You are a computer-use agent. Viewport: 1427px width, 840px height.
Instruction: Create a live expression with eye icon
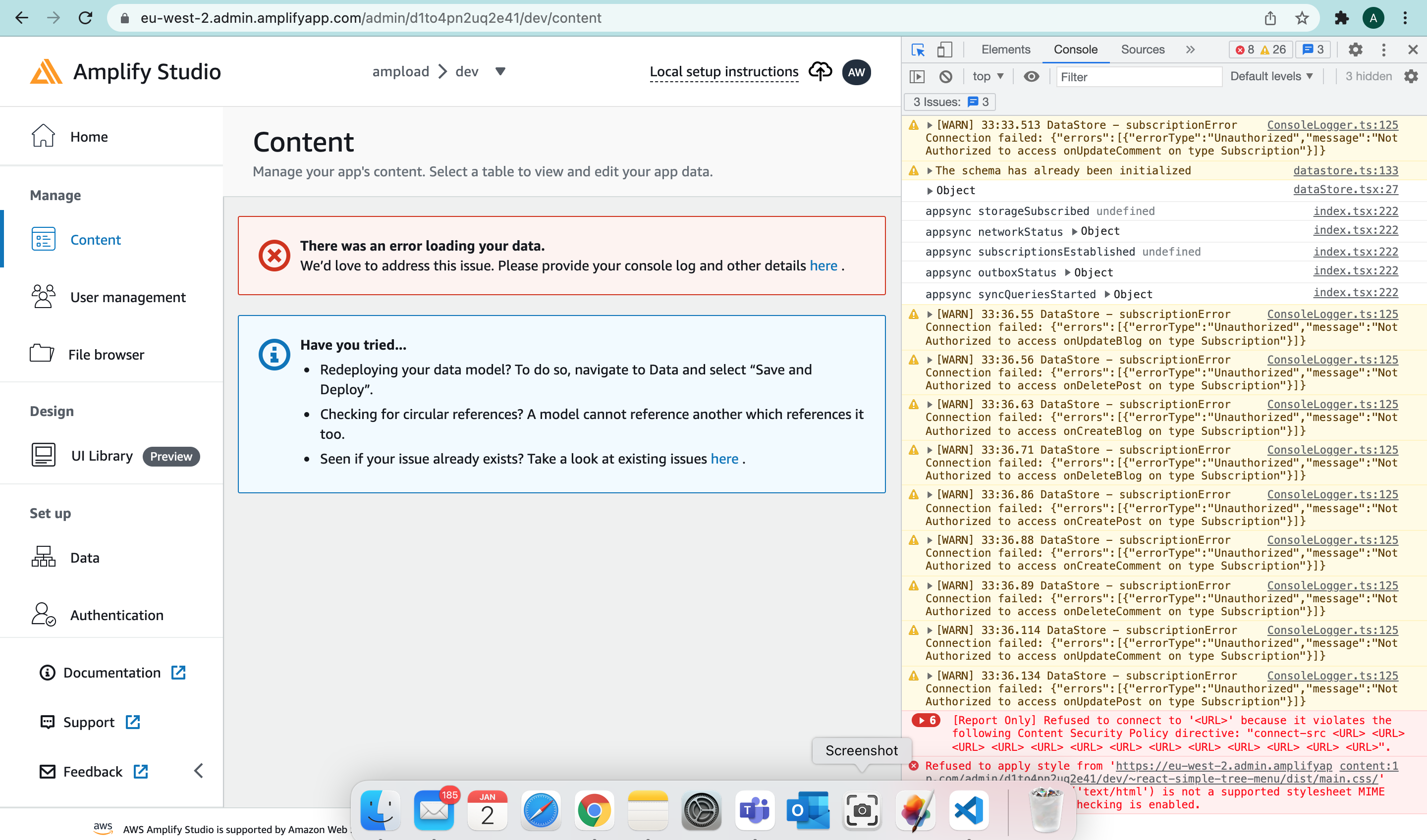[1032, 76]
